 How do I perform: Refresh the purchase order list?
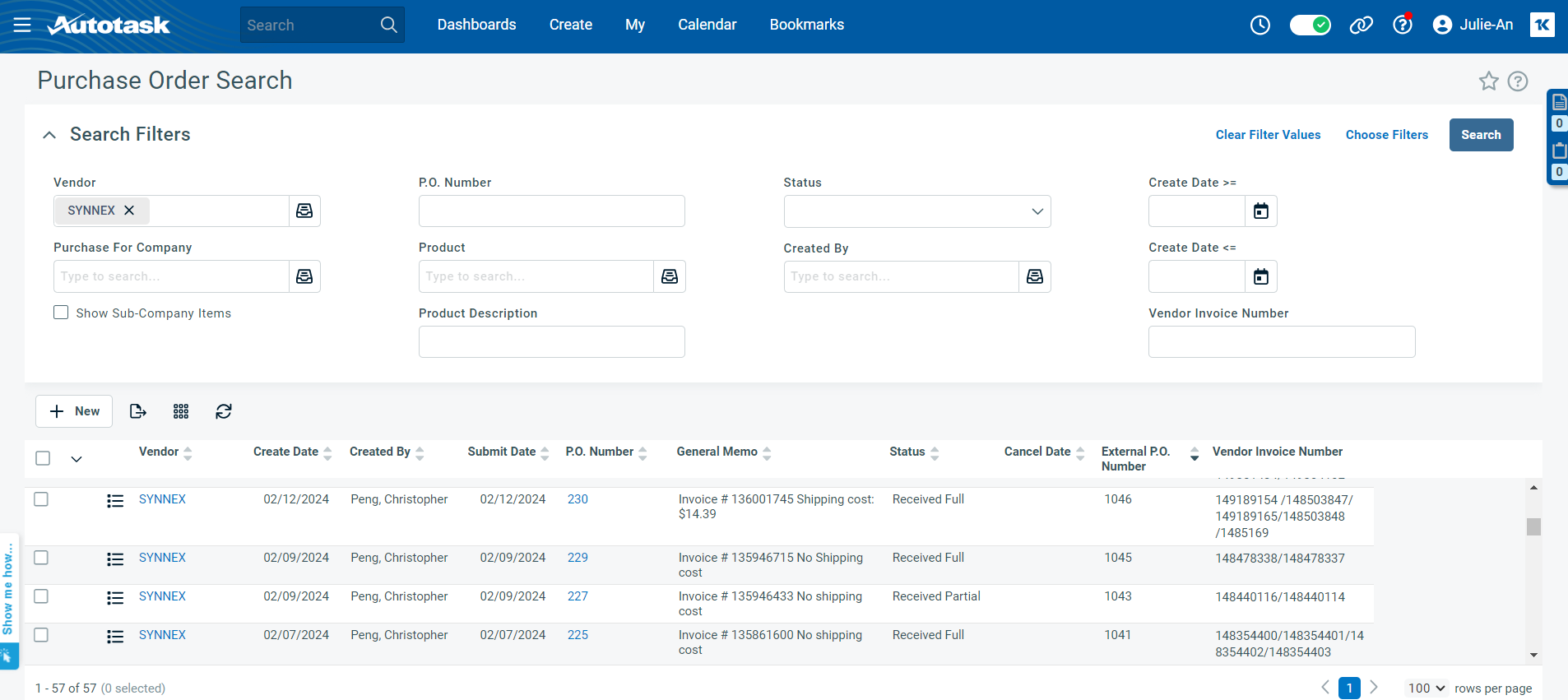coord(224,411)
